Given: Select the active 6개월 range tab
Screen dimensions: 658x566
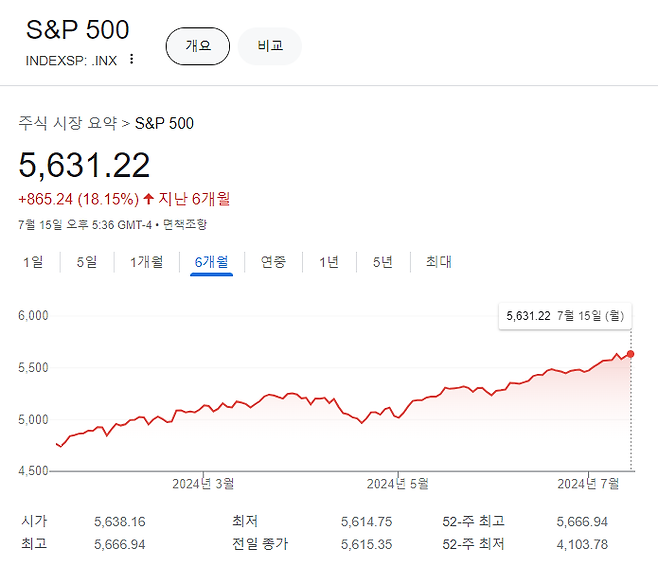Looking at the screenshot, I should point(212,263).
